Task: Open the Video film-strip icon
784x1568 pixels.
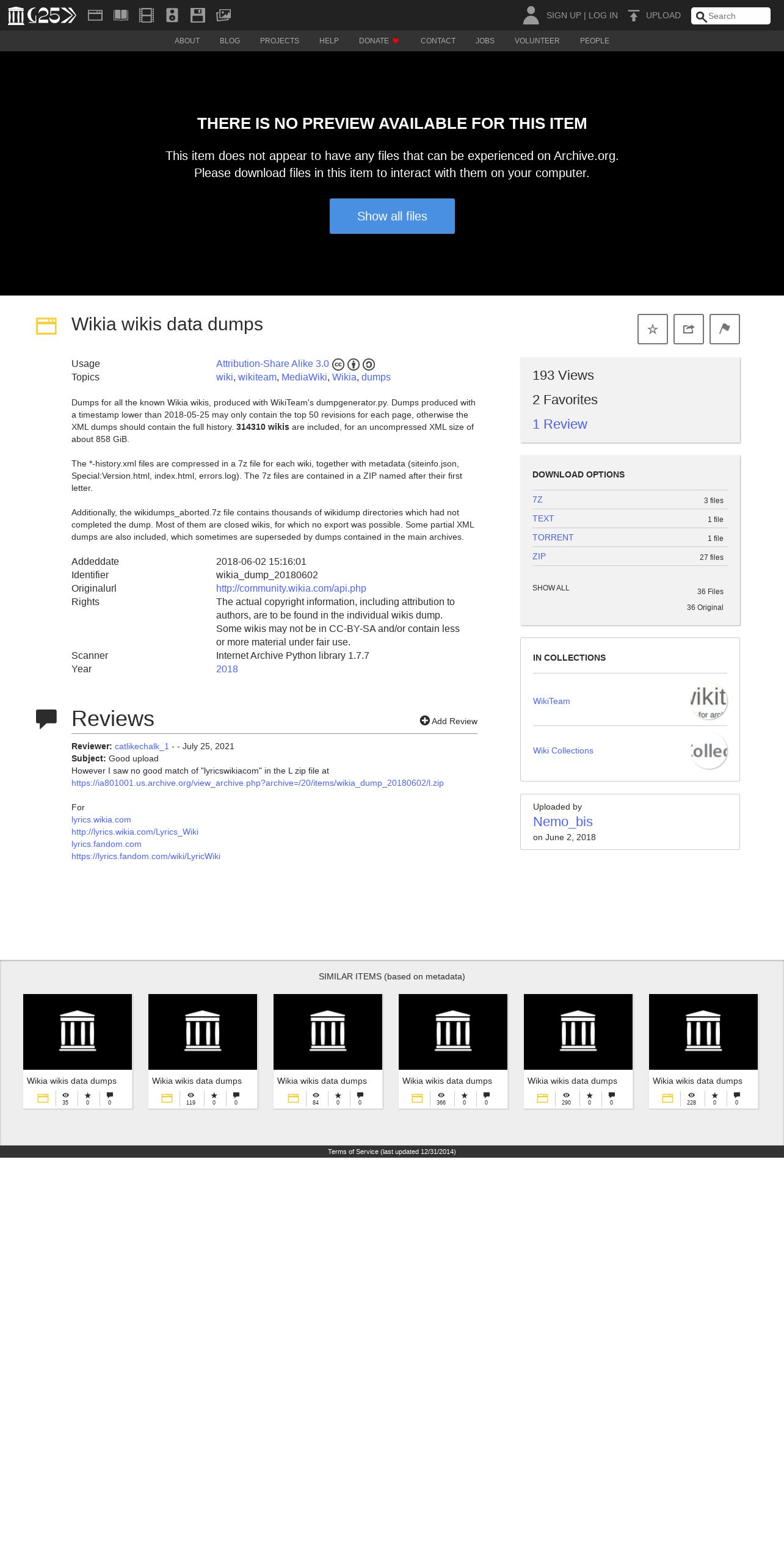Action: coord(147,15)
